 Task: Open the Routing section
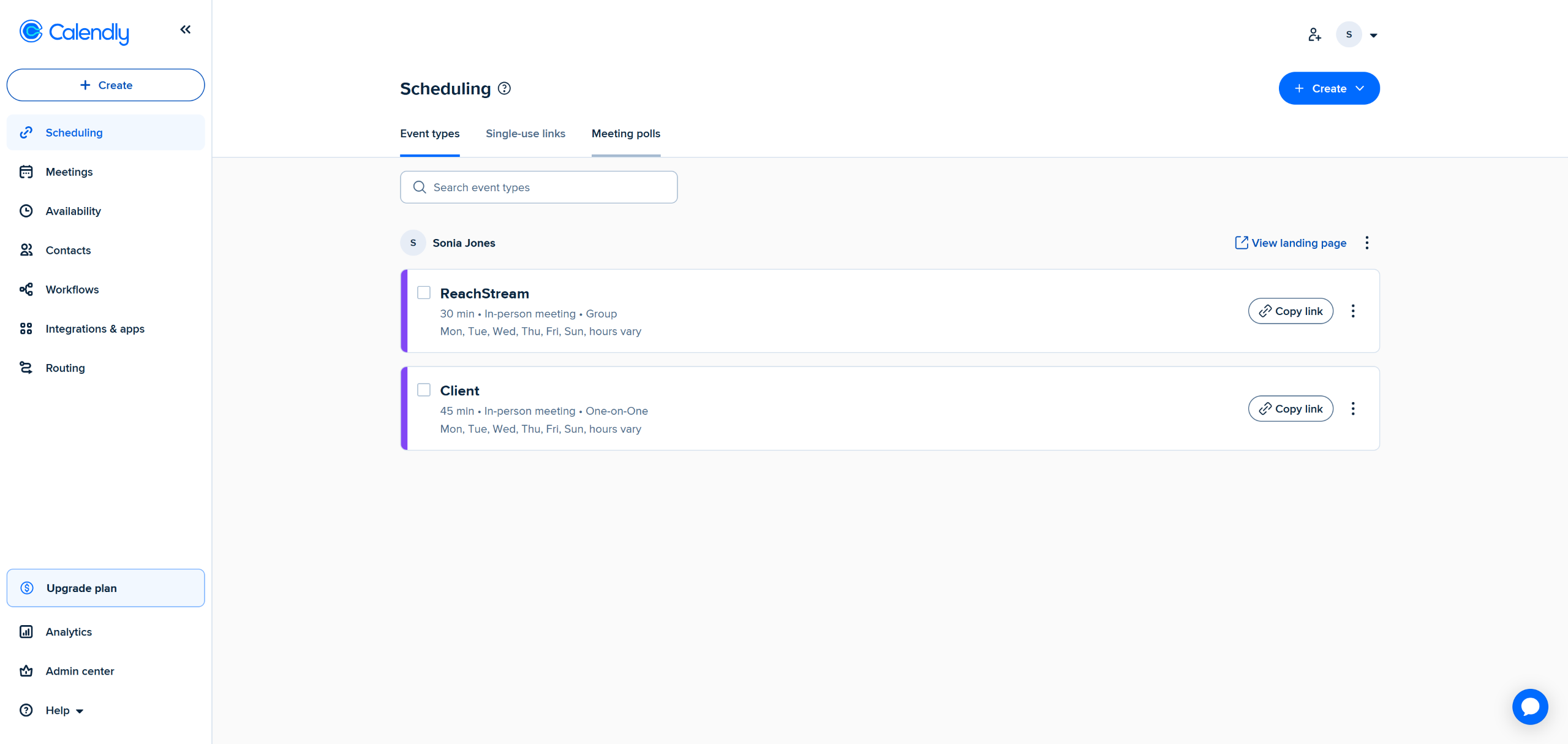65,368
